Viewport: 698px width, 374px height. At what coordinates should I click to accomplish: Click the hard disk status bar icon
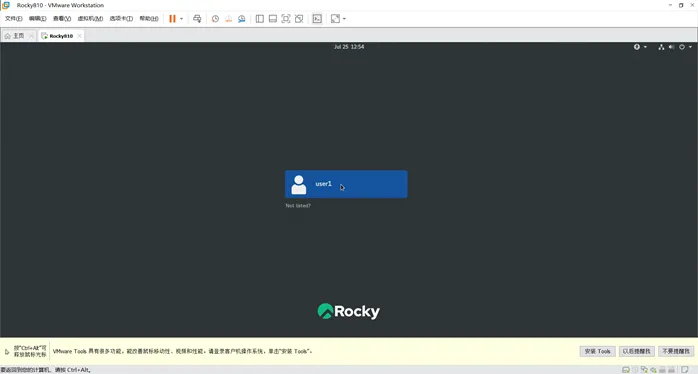[x=625, y=370]
